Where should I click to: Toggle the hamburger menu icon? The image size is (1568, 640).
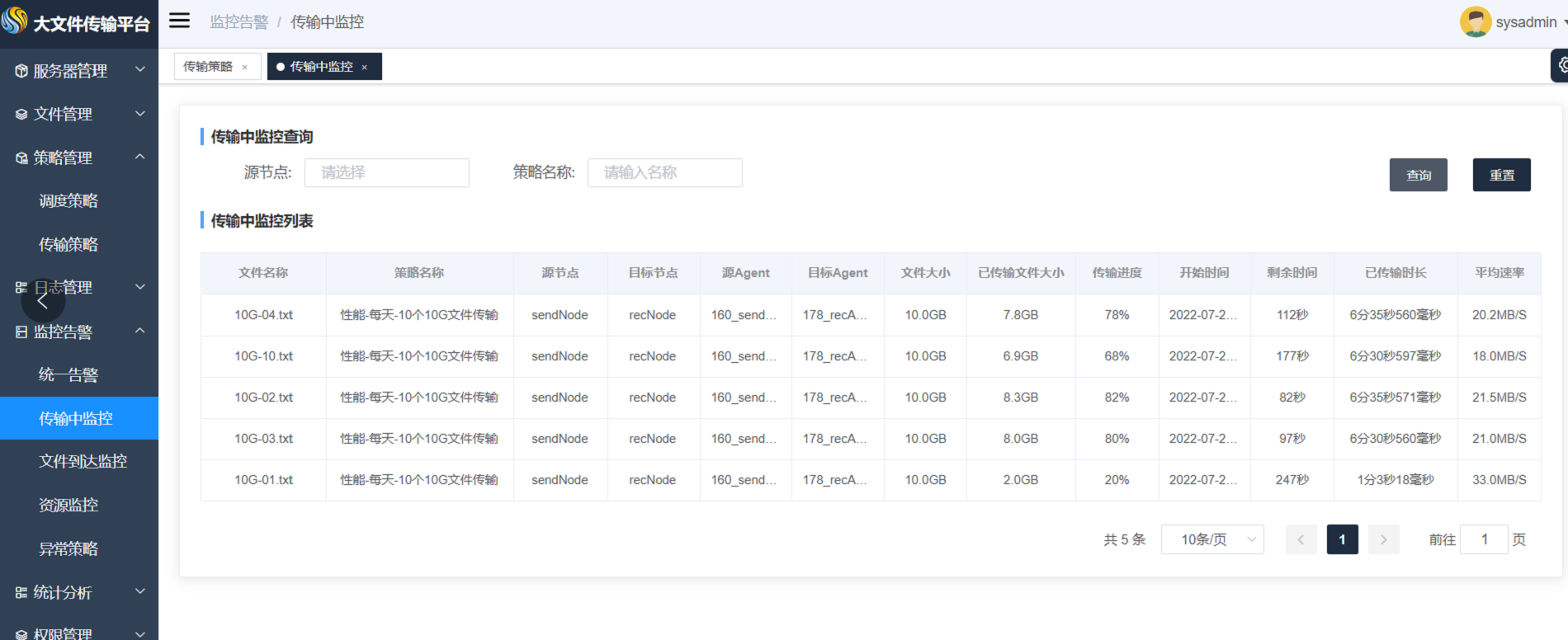point(179,21)
